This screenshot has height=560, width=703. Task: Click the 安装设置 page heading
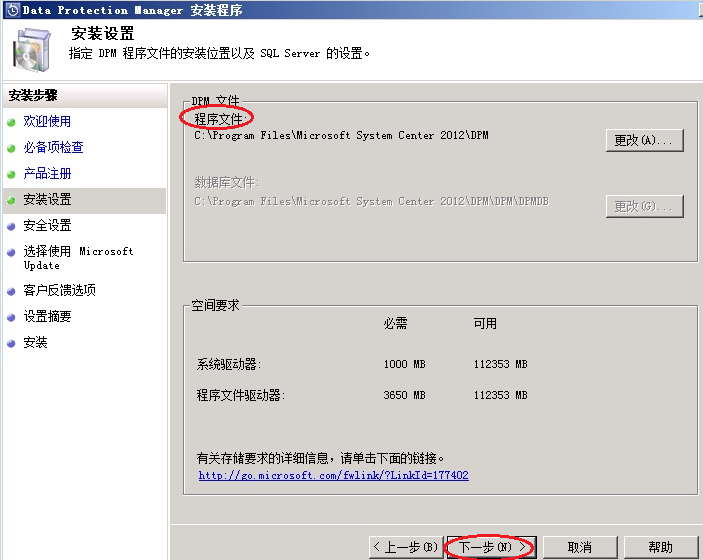103,33
